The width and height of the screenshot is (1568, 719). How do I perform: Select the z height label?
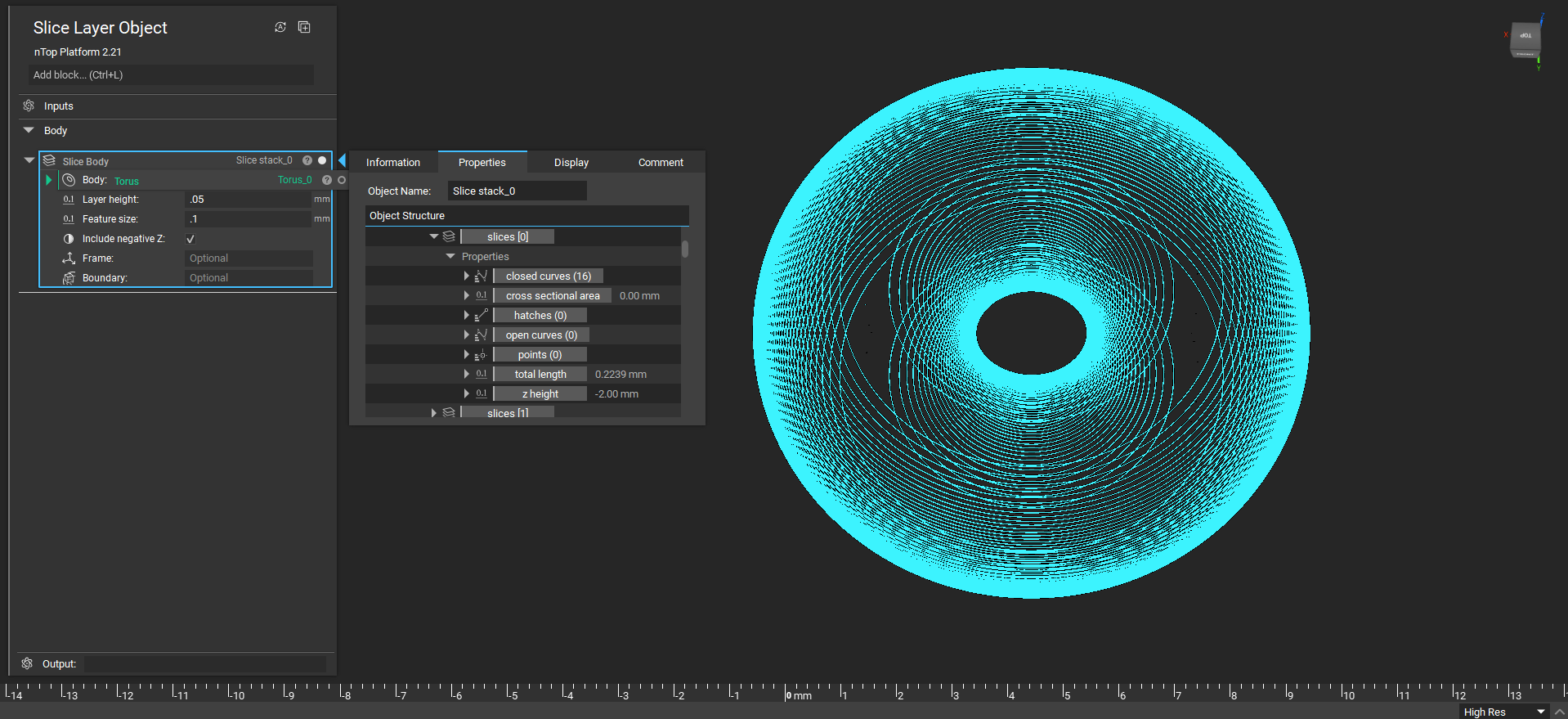click(540, 393)
